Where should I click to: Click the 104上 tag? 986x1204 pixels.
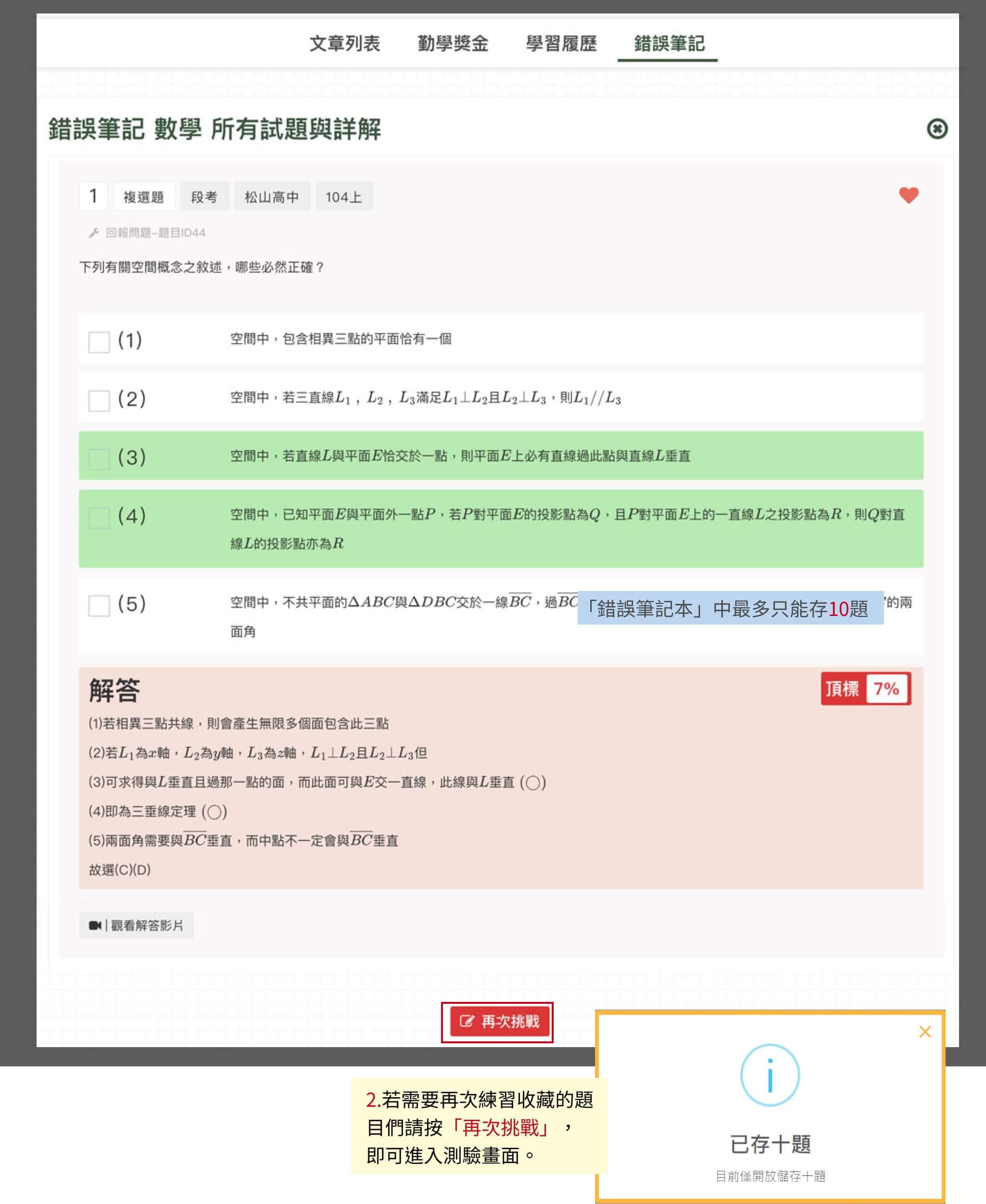(x=344, y=196)
